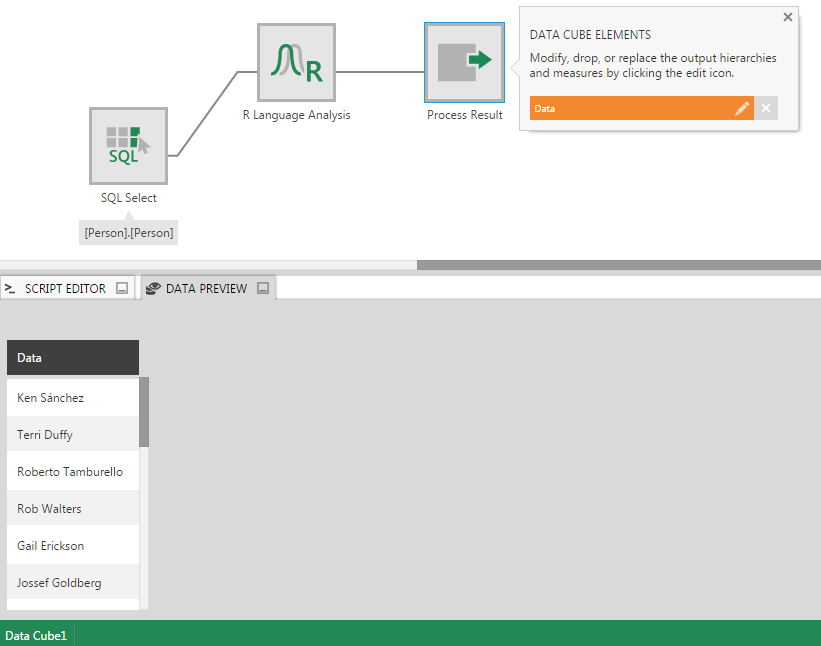Click the Data column header
Image resolution: width=821 pixels, height=646 pixels.
pos(72,357)
